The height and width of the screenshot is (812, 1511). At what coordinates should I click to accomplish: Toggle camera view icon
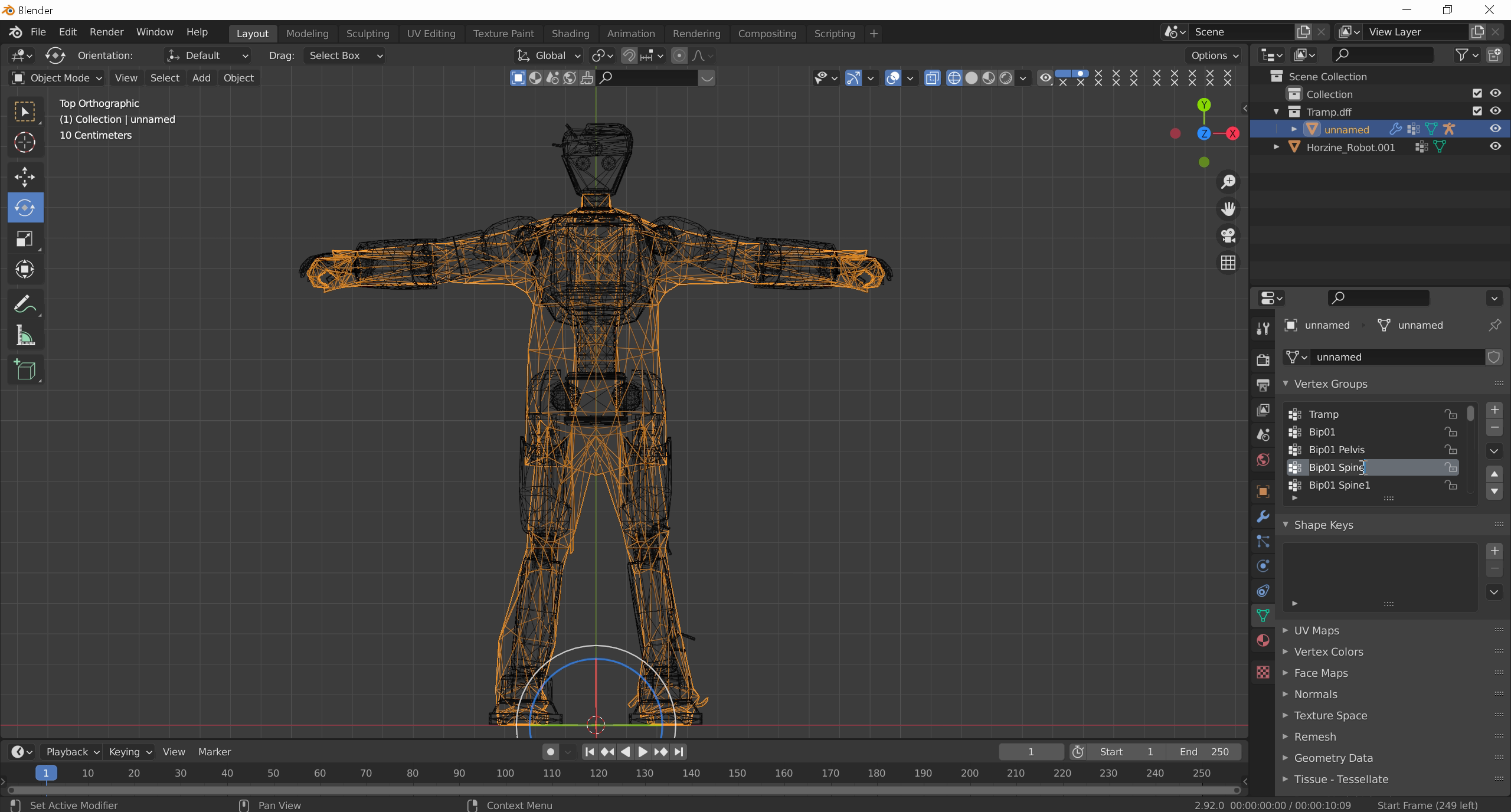pyautogui.click(x=1228, y=235)
